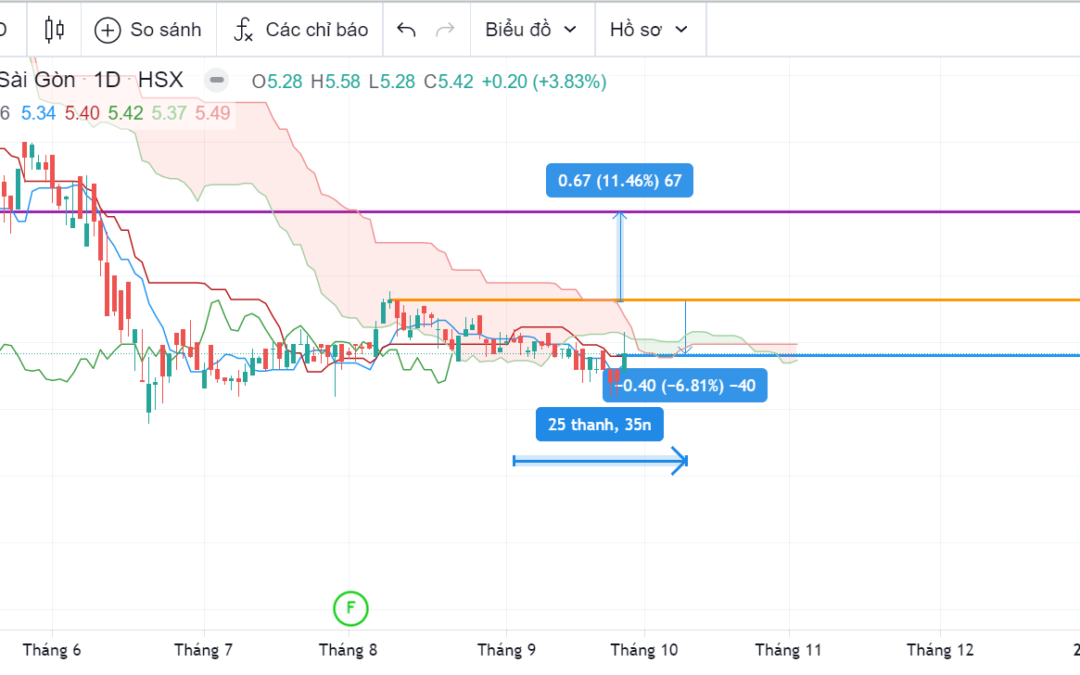Select the −0.40 (−6.81%) price range label

[x=685, y=385]
